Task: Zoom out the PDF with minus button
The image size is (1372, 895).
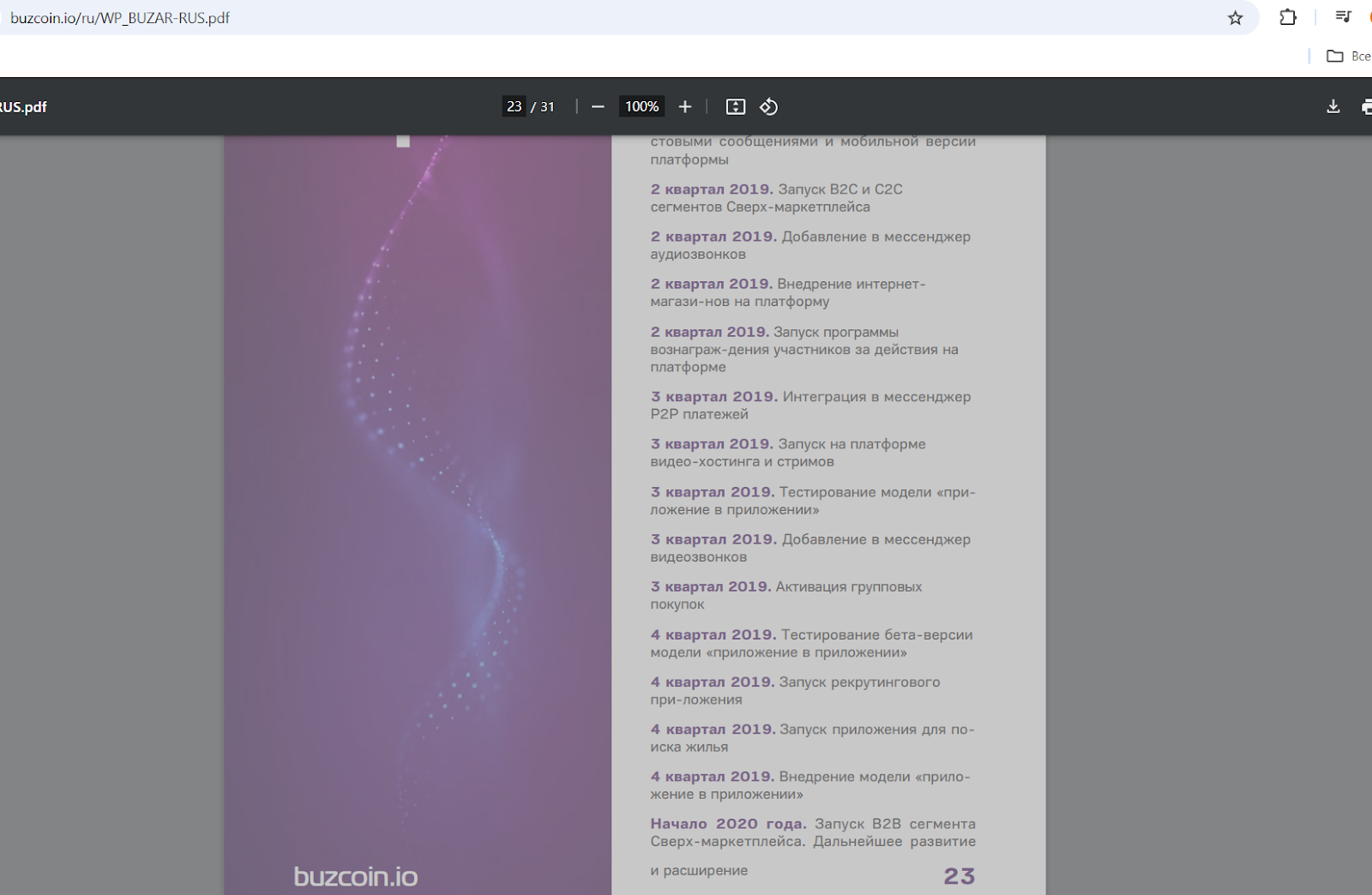Action: pos(599,106)
